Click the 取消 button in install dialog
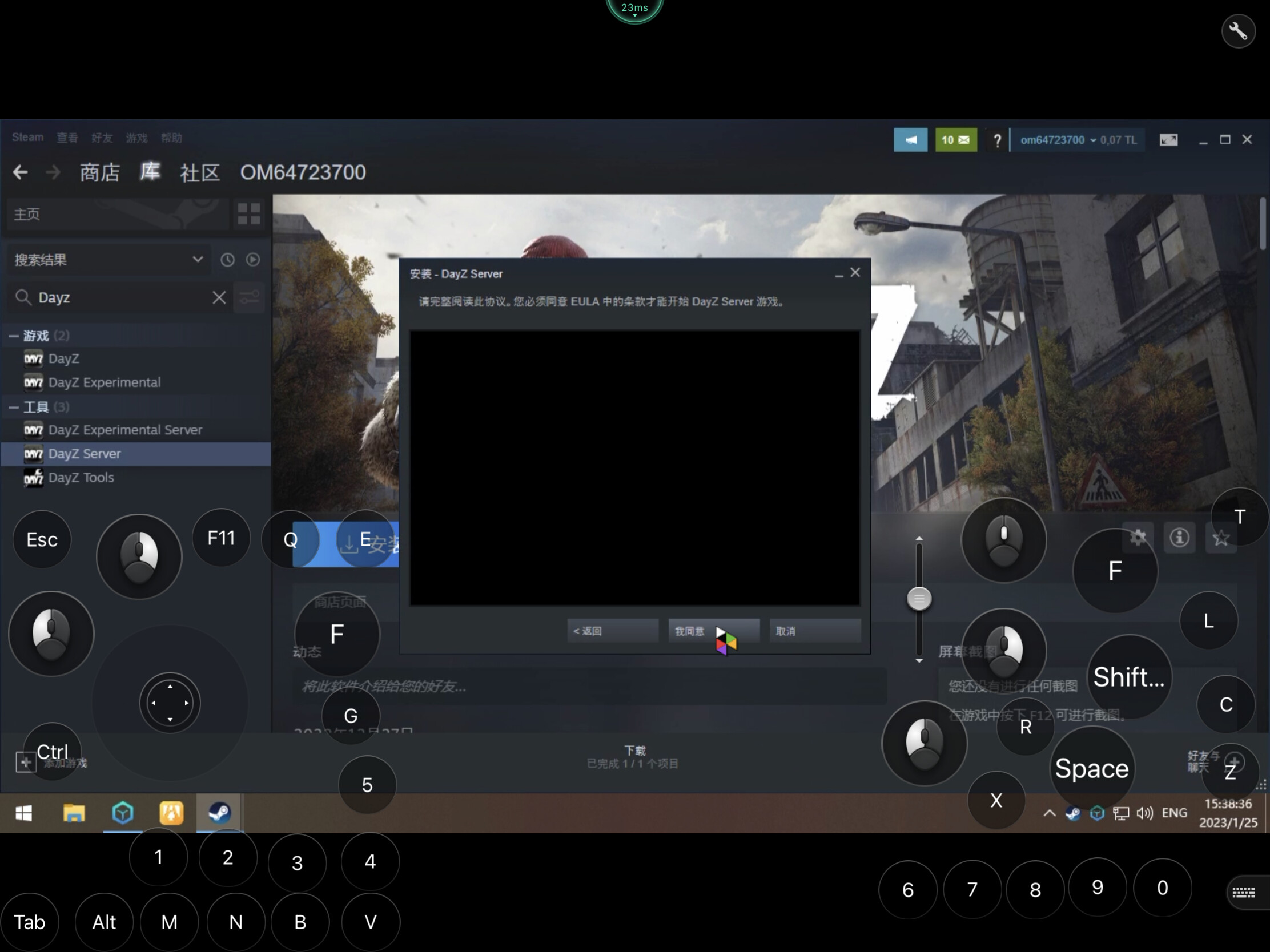 pos(815,631)
